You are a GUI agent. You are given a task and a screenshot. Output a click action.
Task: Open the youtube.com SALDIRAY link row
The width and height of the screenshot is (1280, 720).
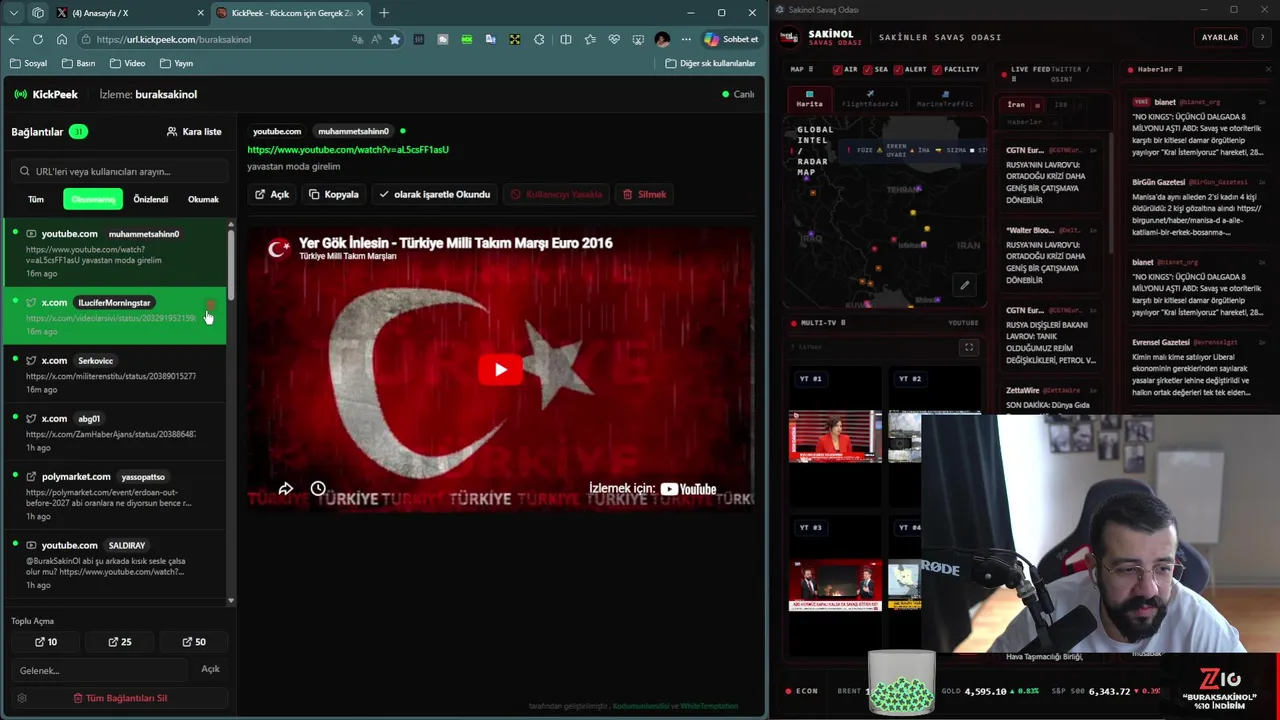point(114,564)
